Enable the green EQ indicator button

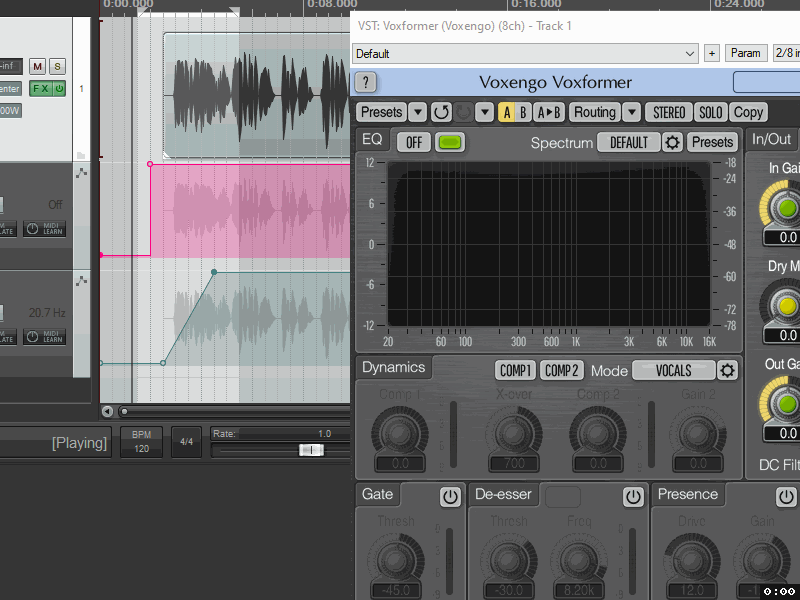click(449, 142)
